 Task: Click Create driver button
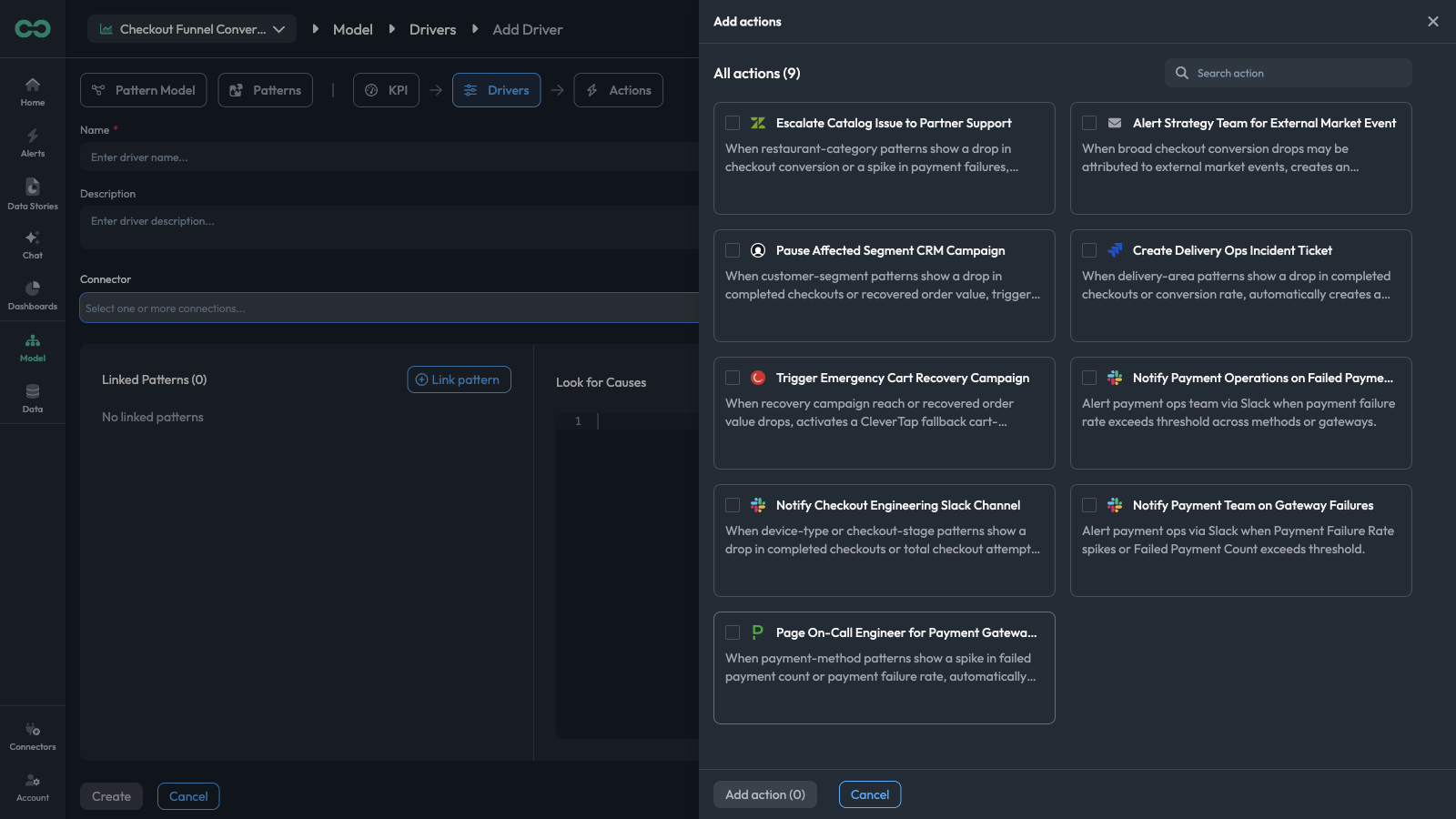(x=112, y=796)
